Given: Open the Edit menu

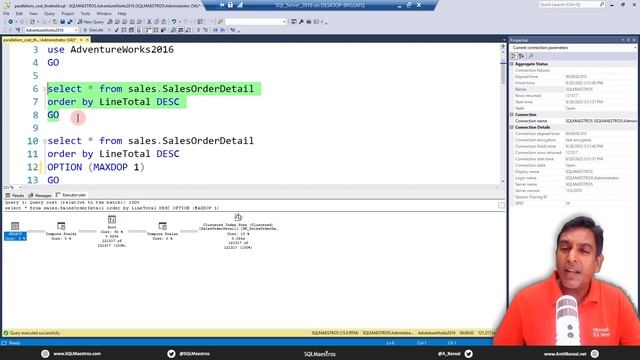Looking at the screenshot, I should point(19,13).
